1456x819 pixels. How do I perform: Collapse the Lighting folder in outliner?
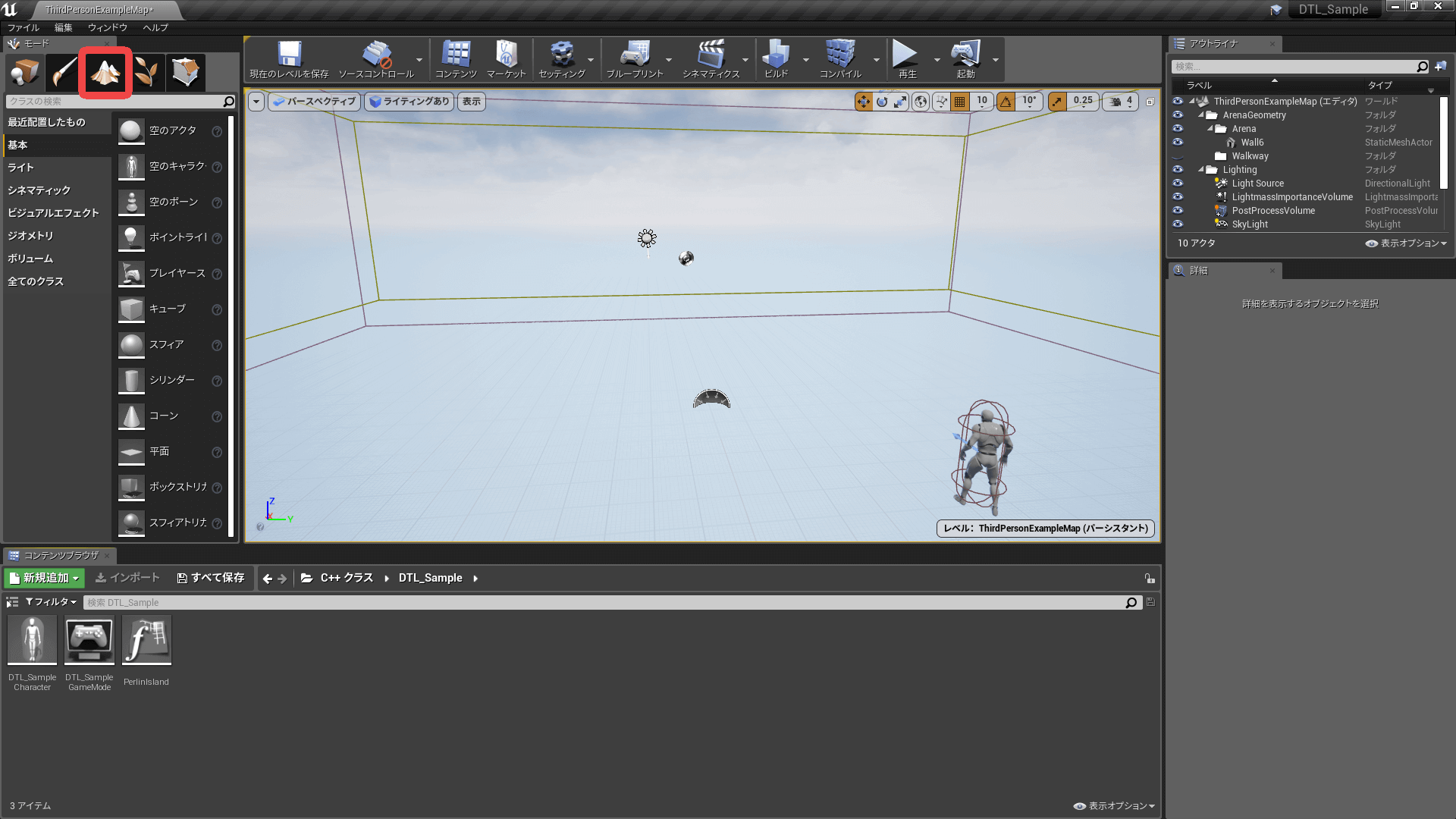click(x=1201, y=170)
